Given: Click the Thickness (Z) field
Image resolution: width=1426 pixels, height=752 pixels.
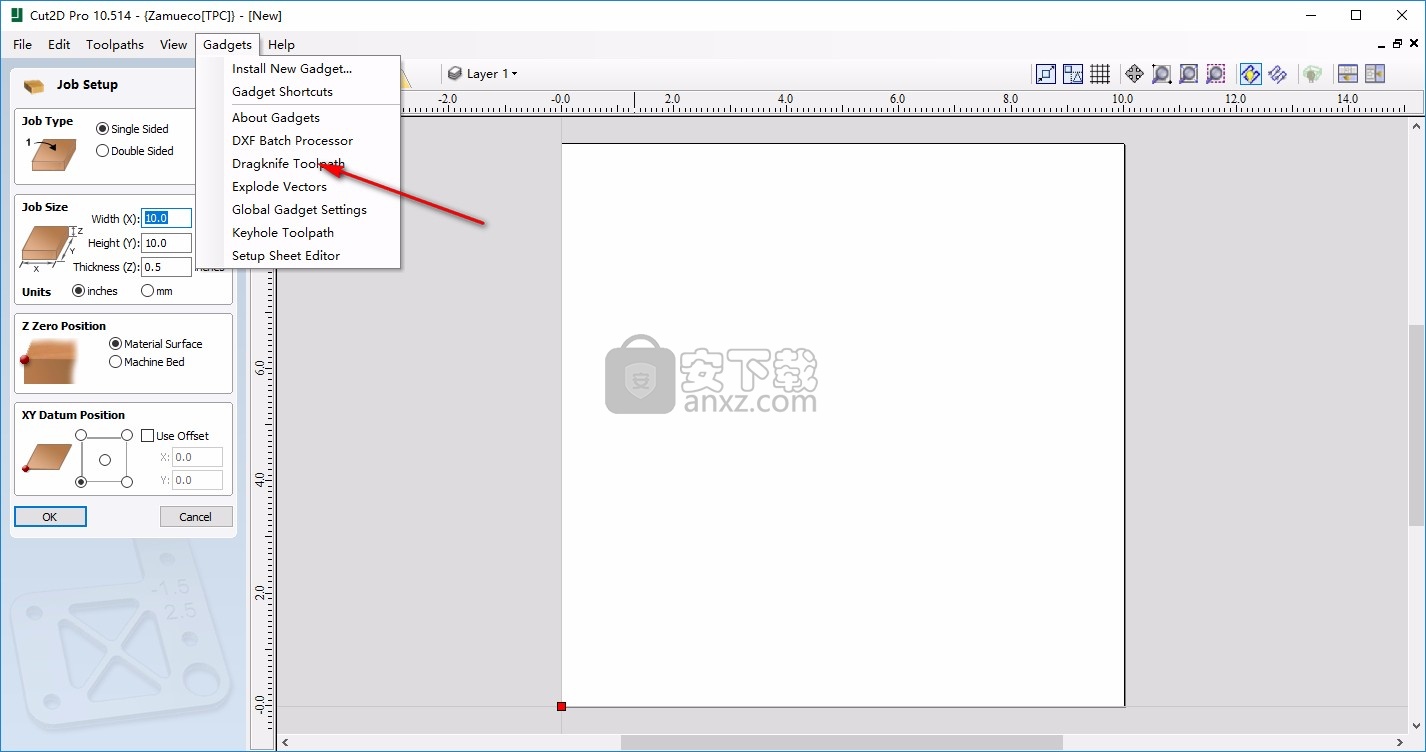Looking at the screenshot, I should pyautogui.click(x=166, y=267).
